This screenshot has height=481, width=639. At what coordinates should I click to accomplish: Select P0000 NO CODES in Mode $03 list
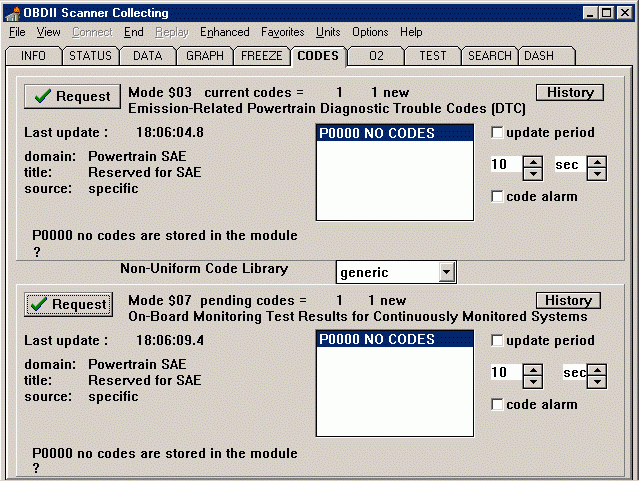click(394, 133)
